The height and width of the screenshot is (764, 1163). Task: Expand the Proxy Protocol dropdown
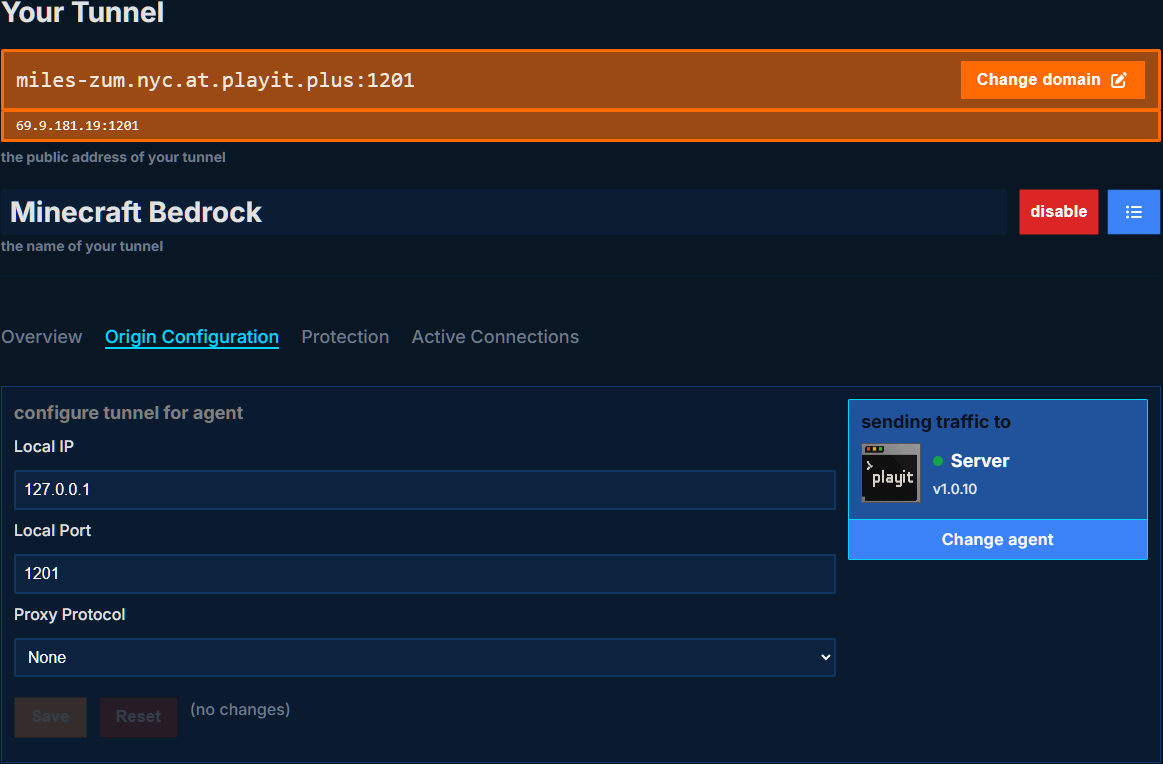(424, 657)
